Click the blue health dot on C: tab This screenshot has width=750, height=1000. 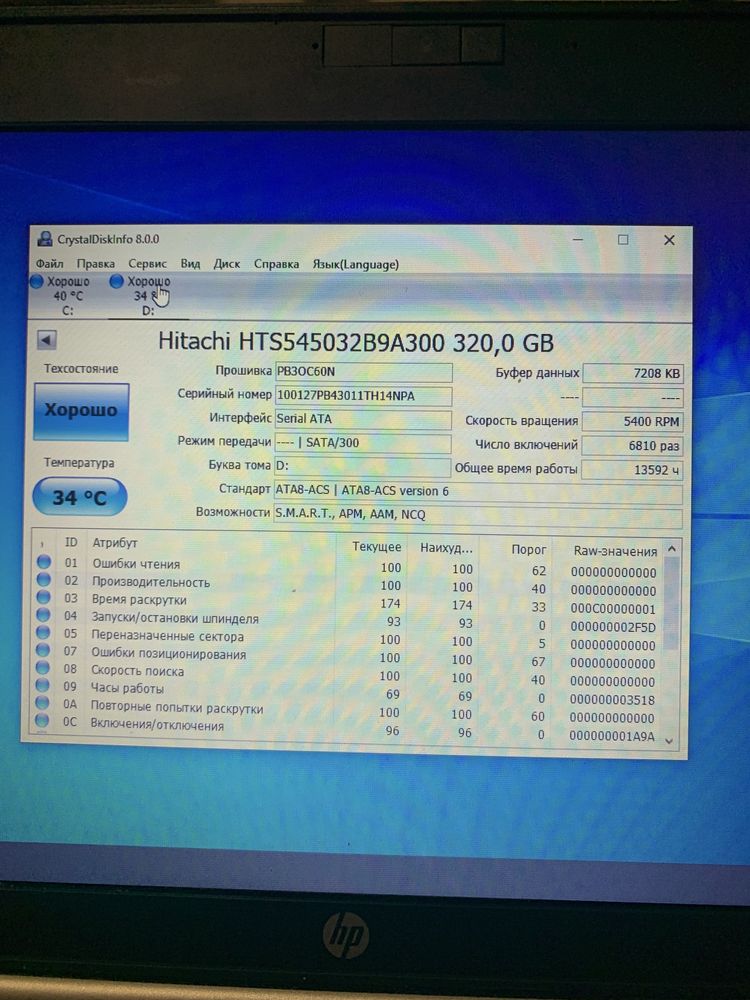pyautogui.click(x=37, y=281)
